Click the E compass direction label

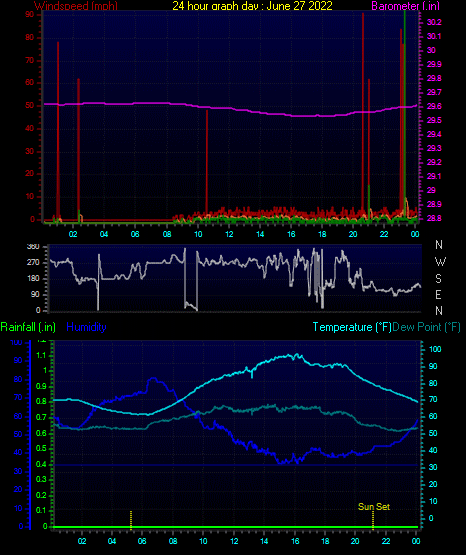[x=438, y=294]
